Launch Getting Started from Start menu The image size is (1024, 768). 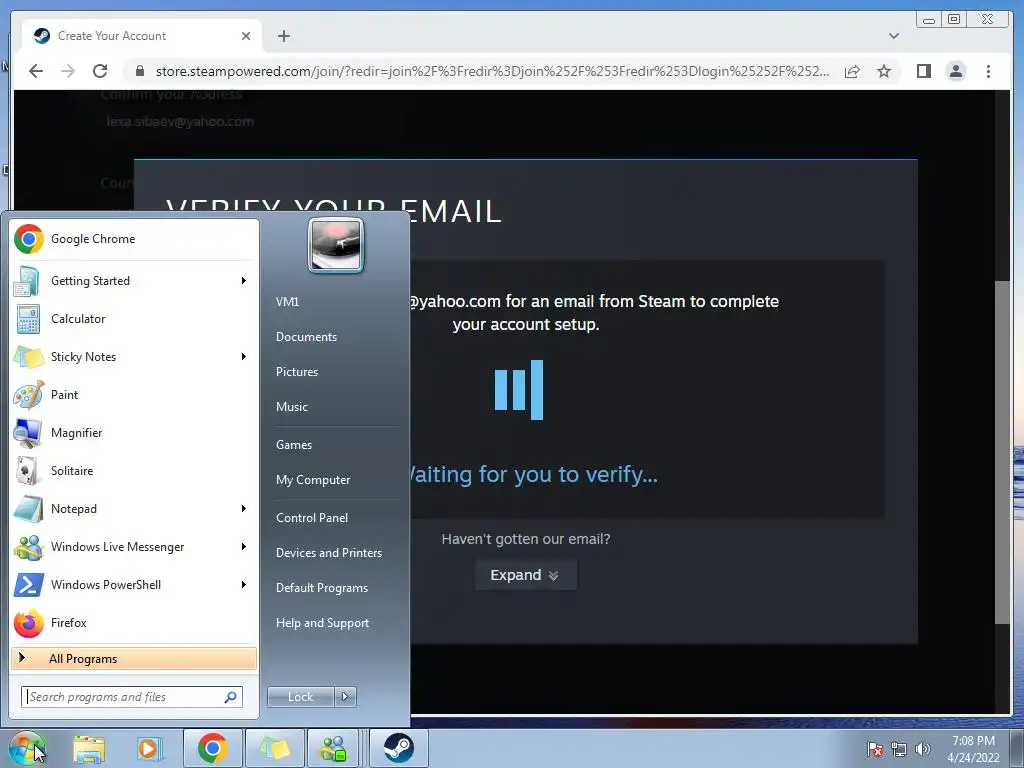click(135, 281)
